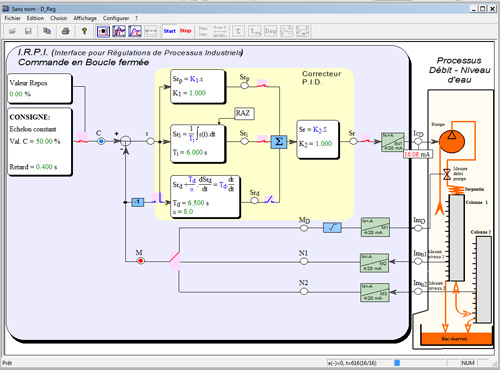Click the Copy toolbar icon
The width and height of the screenshot is (500, 370).
47,31
